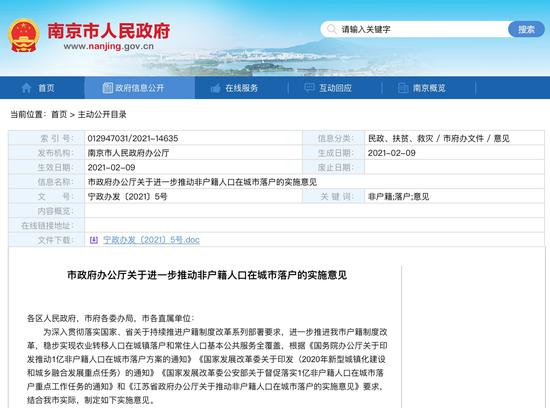
Task: Select document number 宁政办发〔2021〕5号 cell
Action: (127, 196)
